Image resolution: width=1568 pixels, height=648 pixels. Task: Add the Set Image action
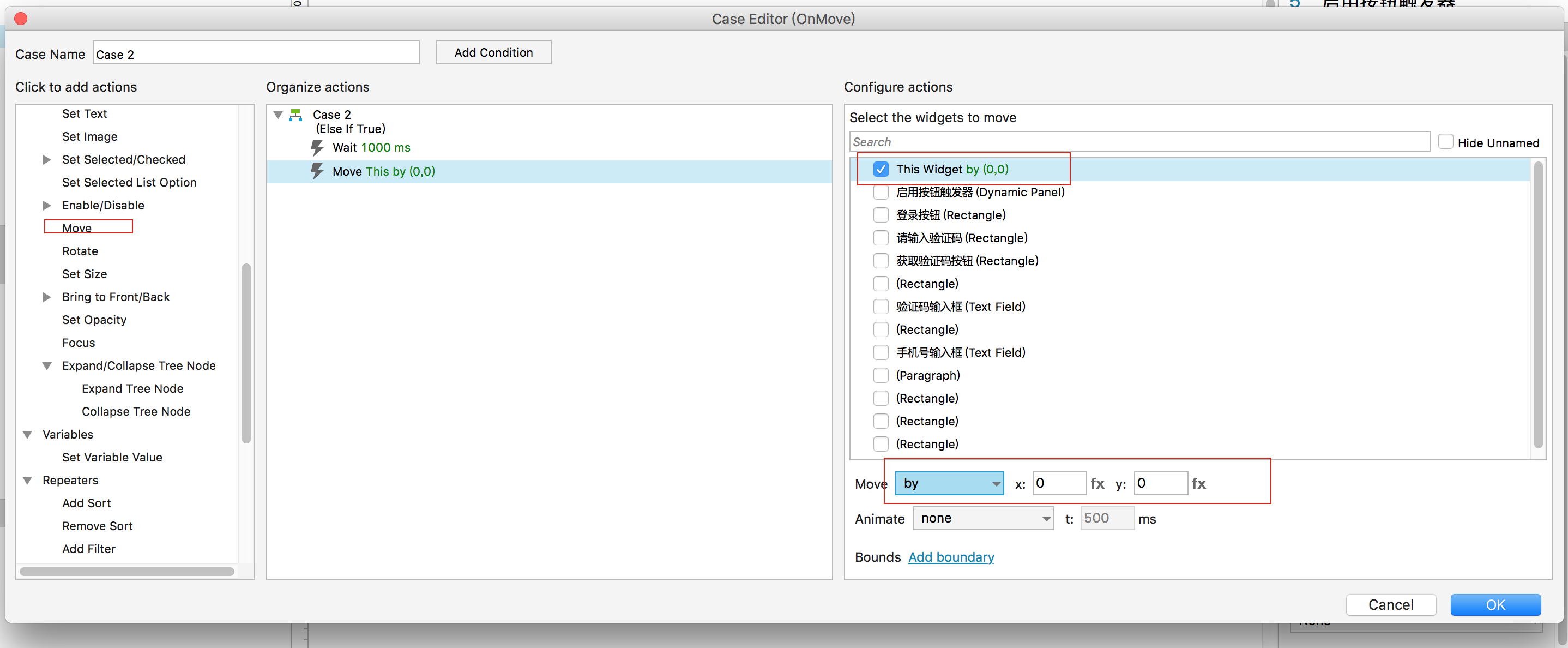click(x=89, y=137)
